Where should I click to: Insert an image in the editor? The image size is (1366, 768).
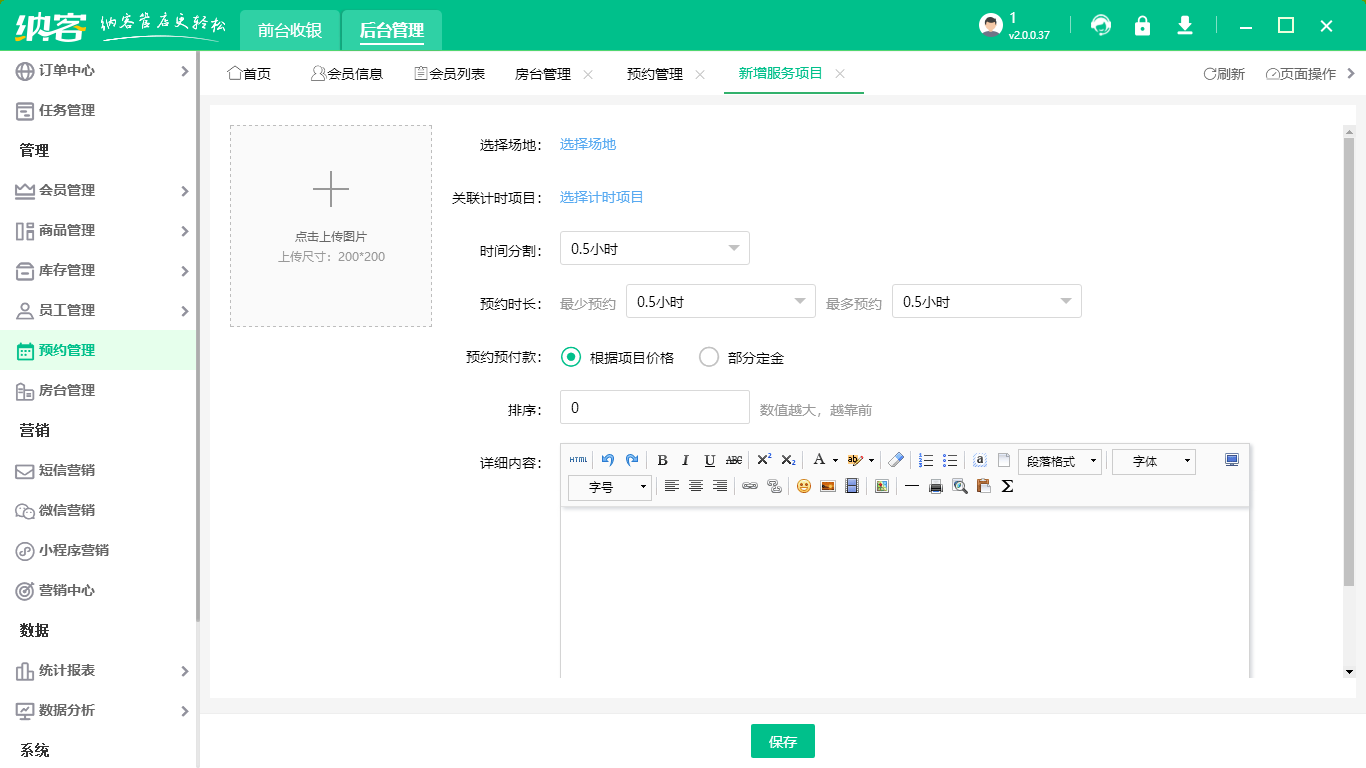825,486
